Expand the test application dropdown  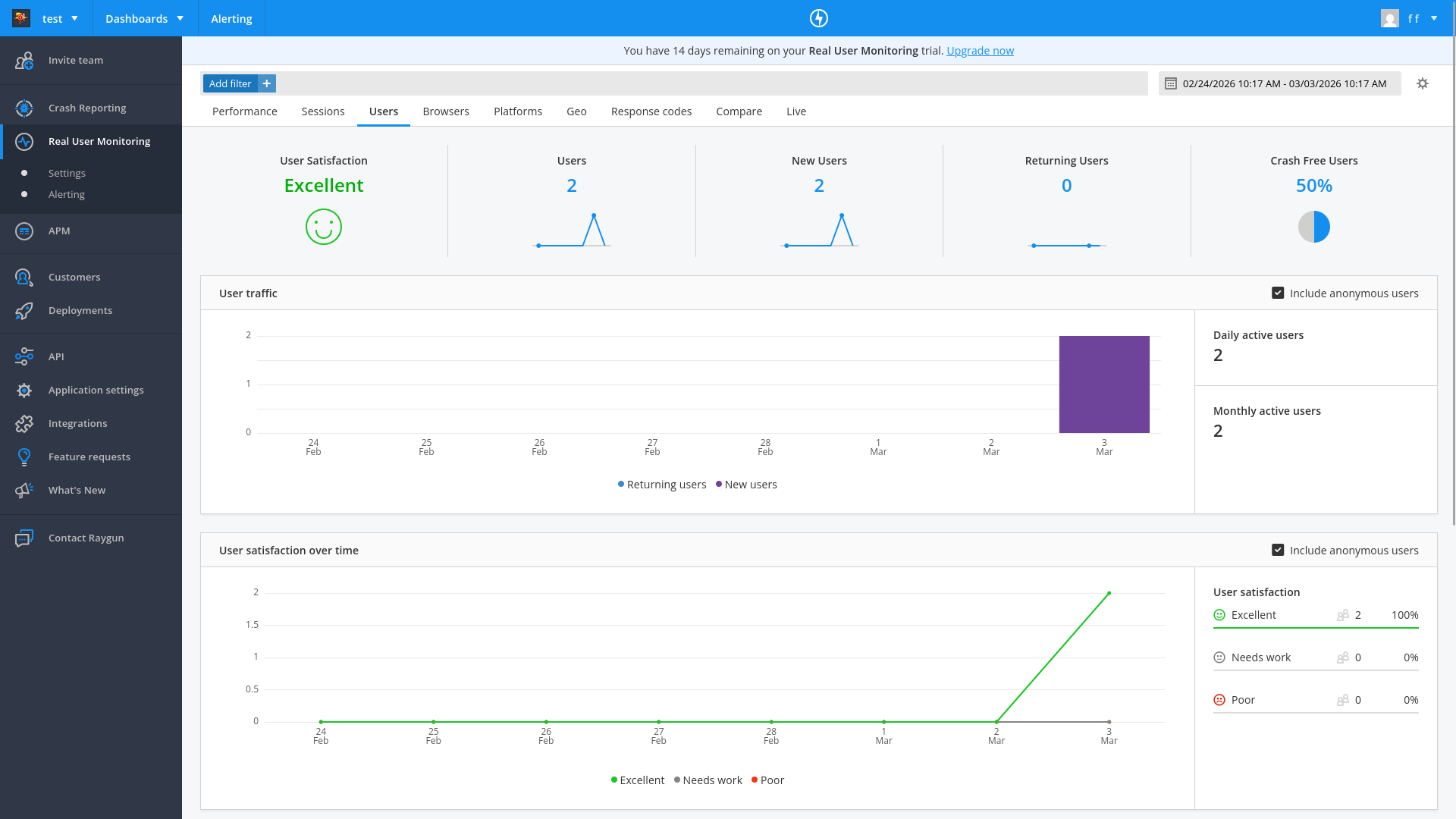click(x=74, y=18)
